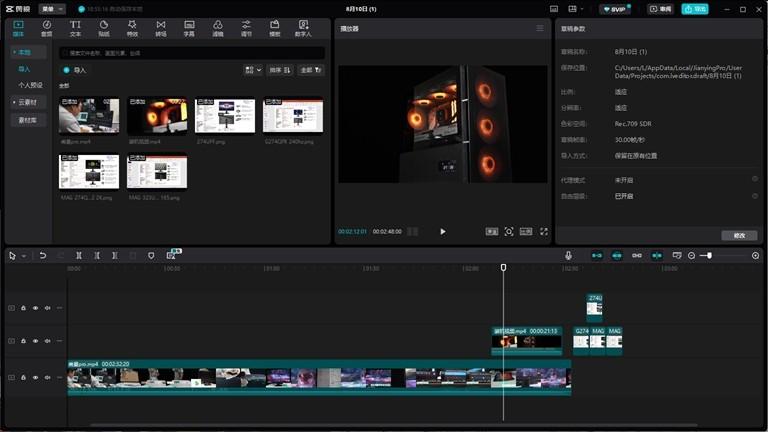768x432 pixels.
Task: Open the 贴纸 (Stickers) panel
Action: [104, 27]
